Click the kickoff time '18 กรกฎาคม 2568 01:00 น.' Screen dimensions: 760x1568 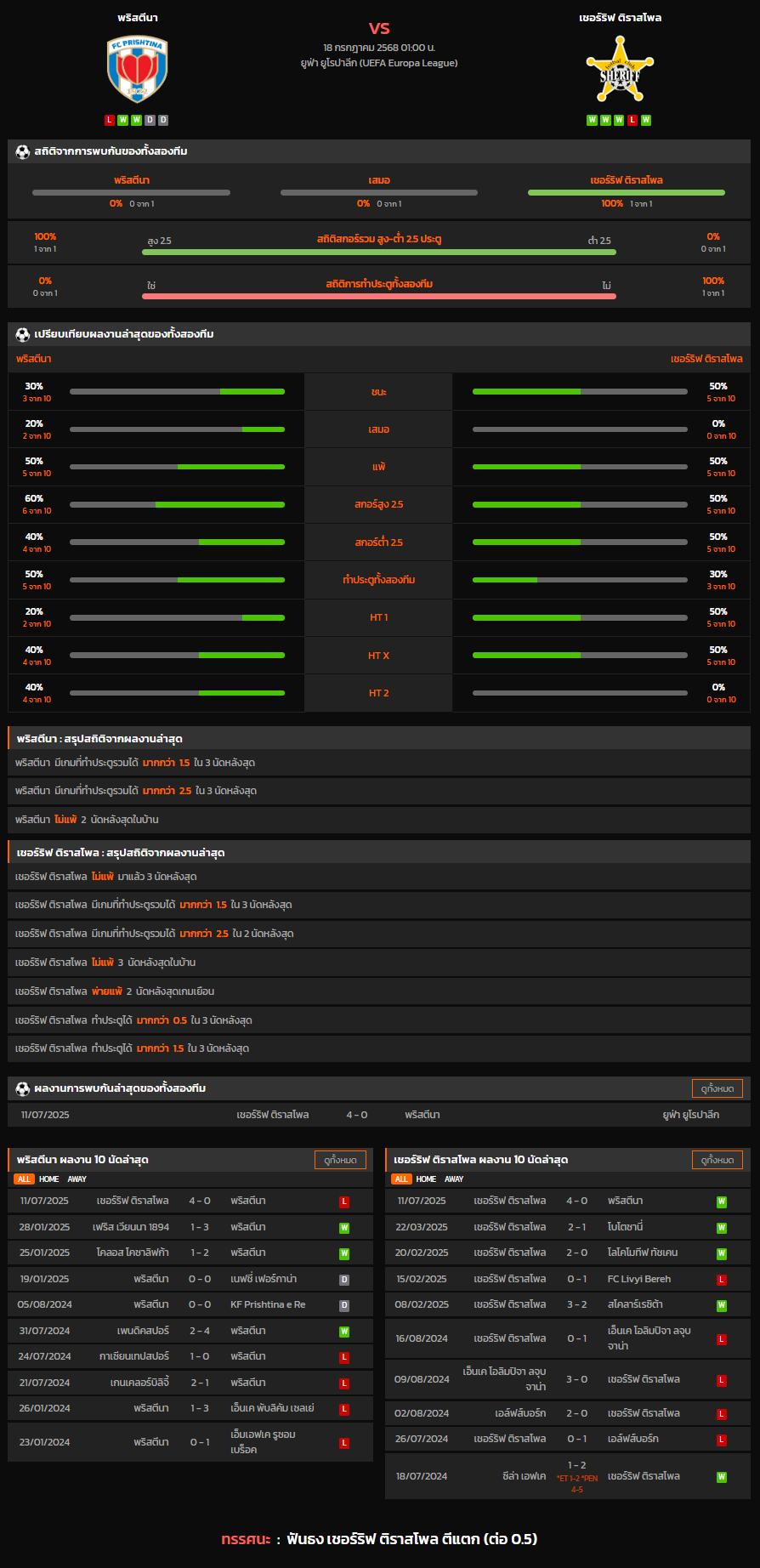click(x=379, y=48)
